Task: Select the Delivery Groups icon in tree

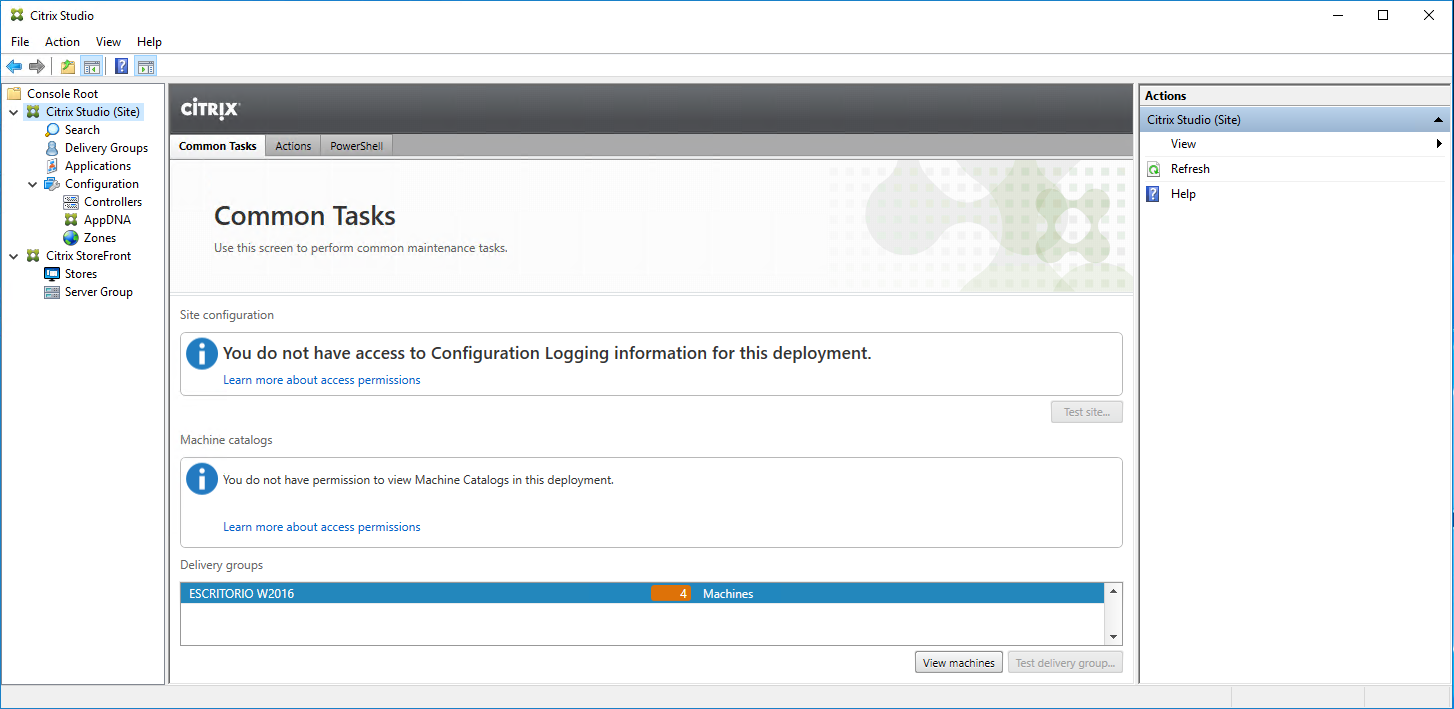Action: pyautogui.click(x=52, y=148)
